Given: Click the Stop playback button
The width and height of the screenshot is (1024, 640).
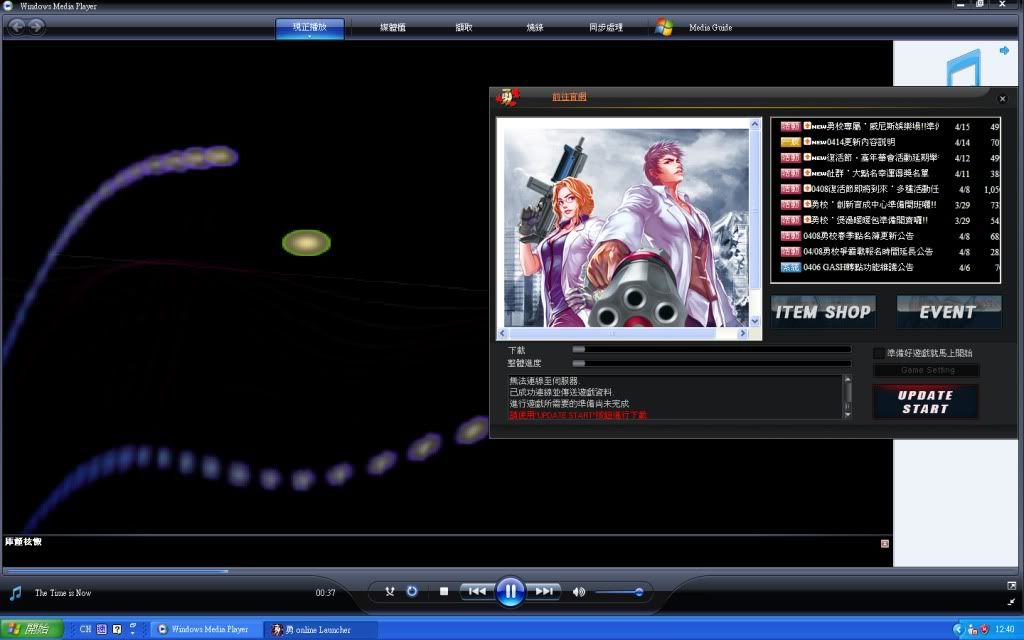Looking at the screenshot, I should coord(444,592).
